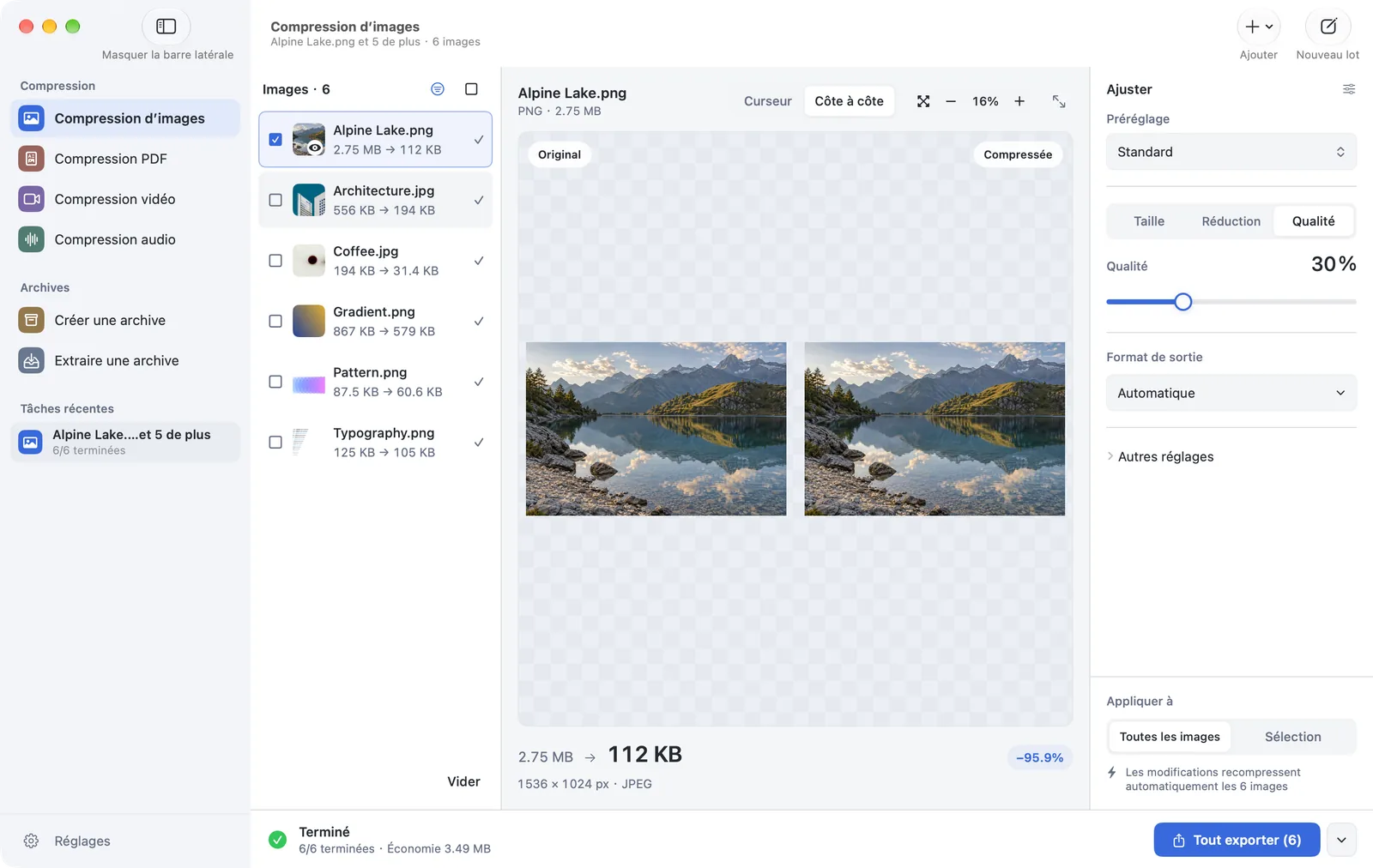
Task: Click the compressed image preview on right
Action: click(934, 429)
